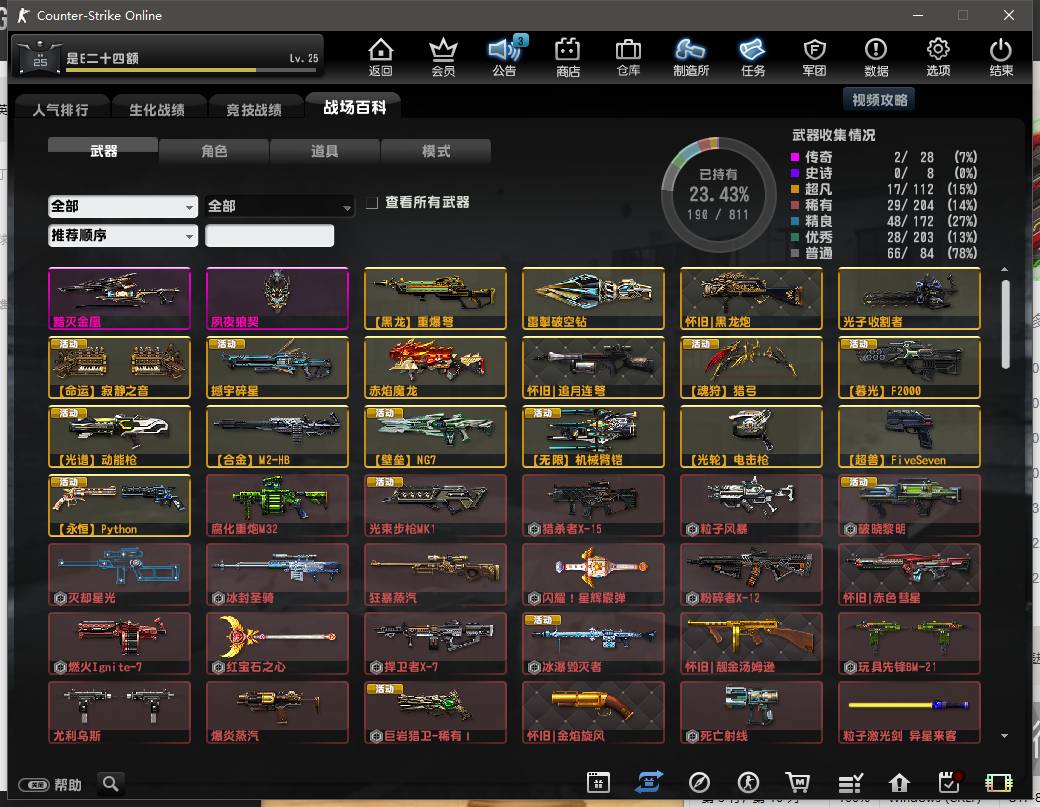Click the running soldier icon in bottom bar
Image resolution: width=1040 pixels, height=807 pixels.
pyautogui.click(x=749, y=783)
